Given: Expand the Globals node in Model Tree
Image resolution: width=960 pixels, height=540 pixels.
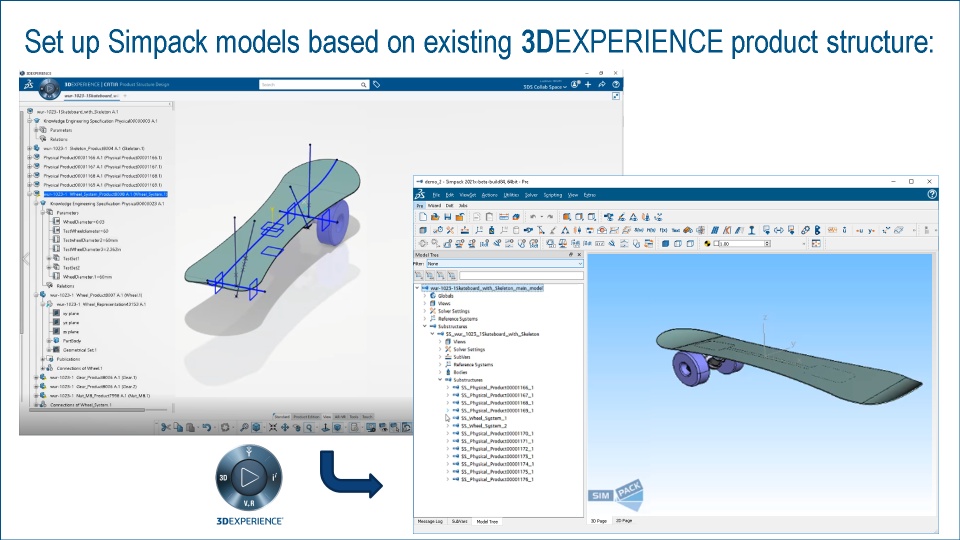Looking at the screenshot, I should (x=425, y=296).
